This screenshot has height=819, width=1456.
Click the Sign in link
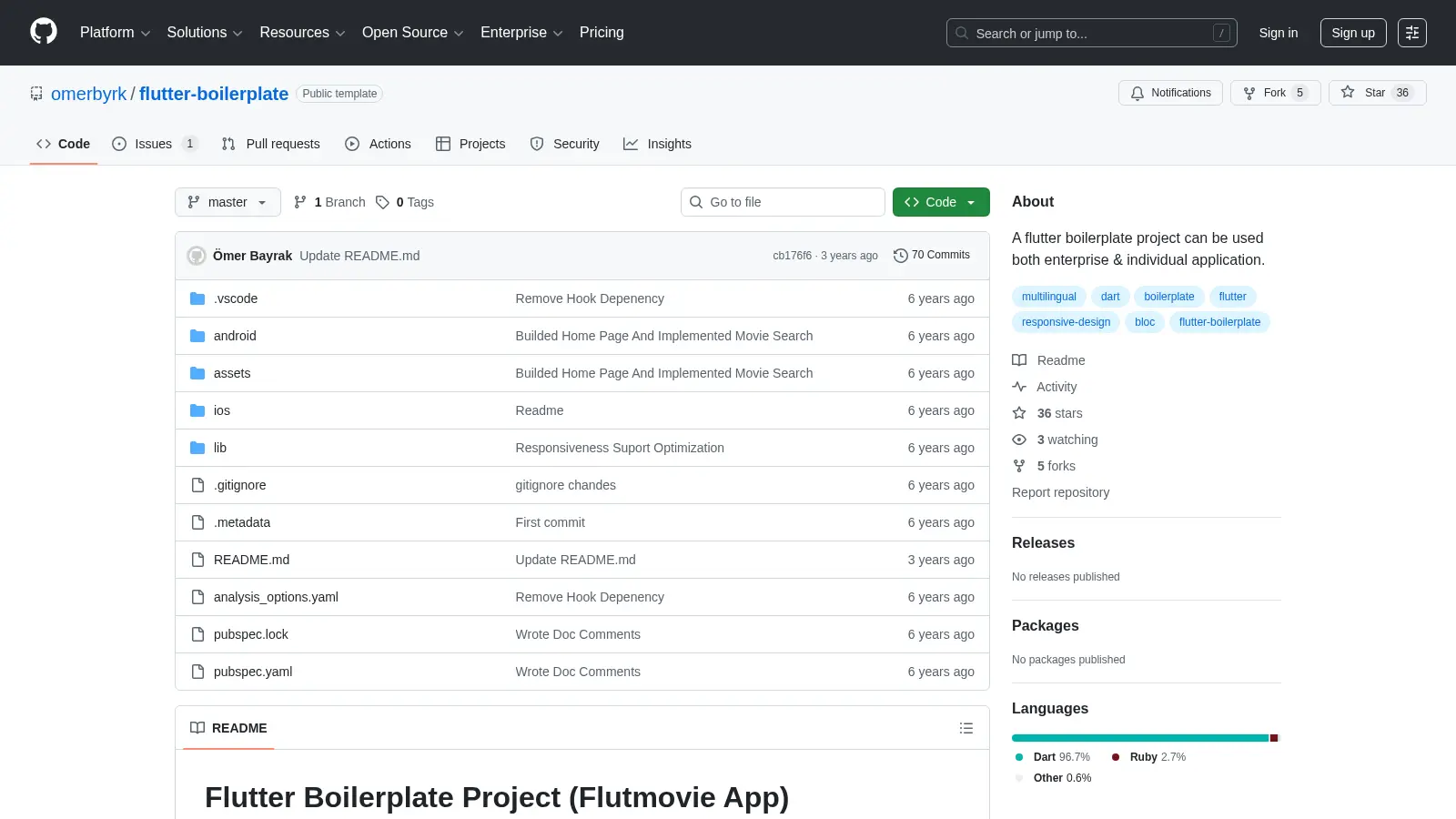[1279, 33]
